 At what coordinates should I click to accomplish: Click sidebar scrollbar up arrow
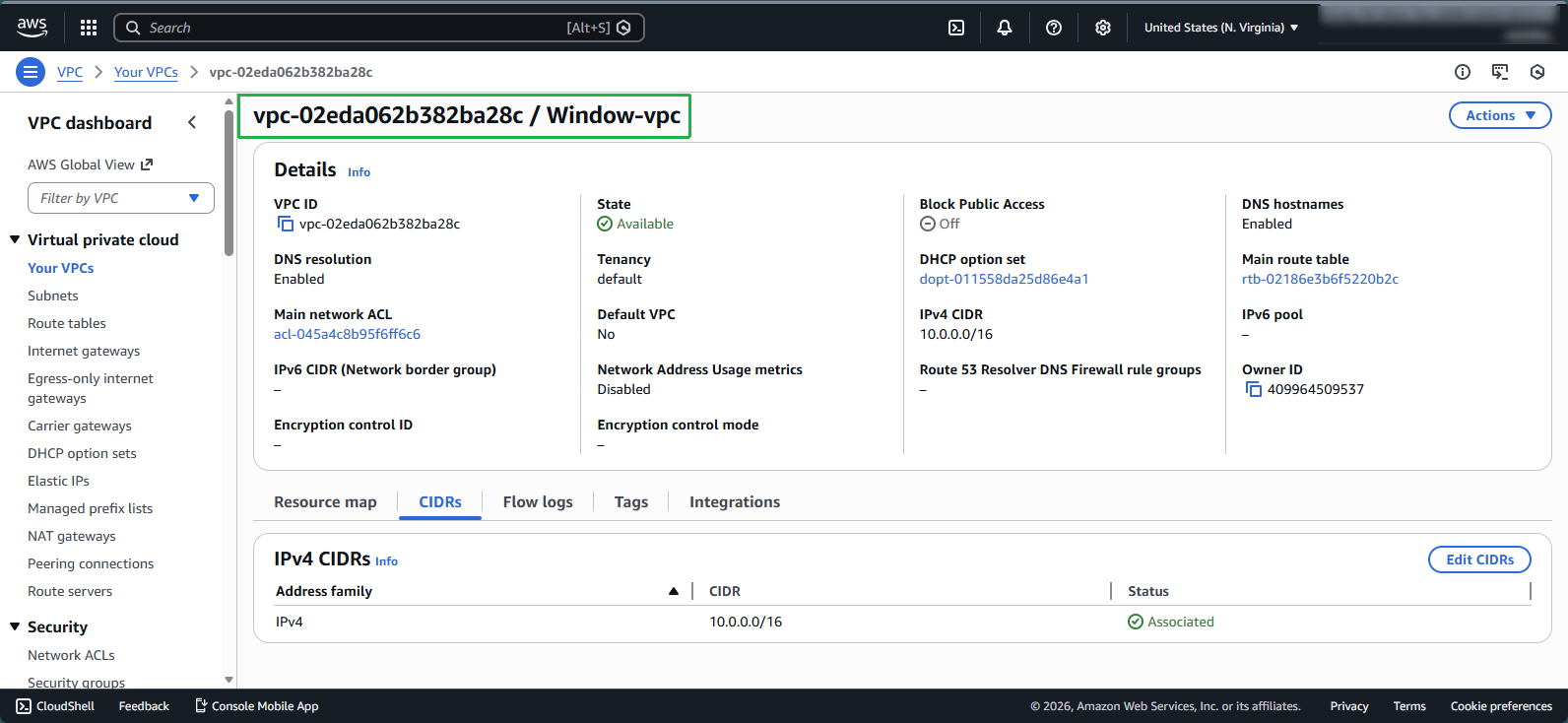[x=229, y=99]
